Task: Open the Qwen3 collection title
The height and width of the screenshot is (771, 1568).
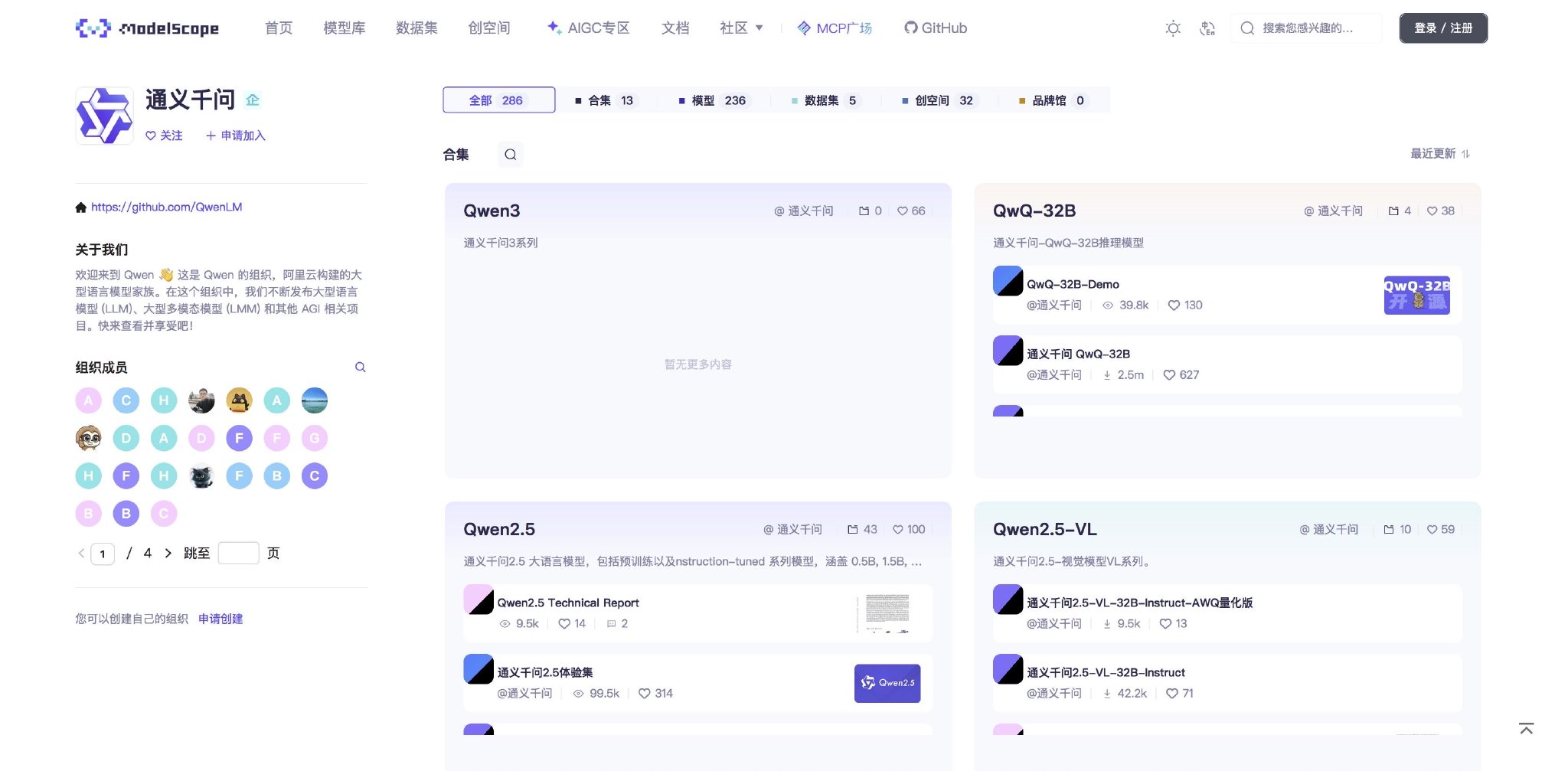Action: (492, 211)
